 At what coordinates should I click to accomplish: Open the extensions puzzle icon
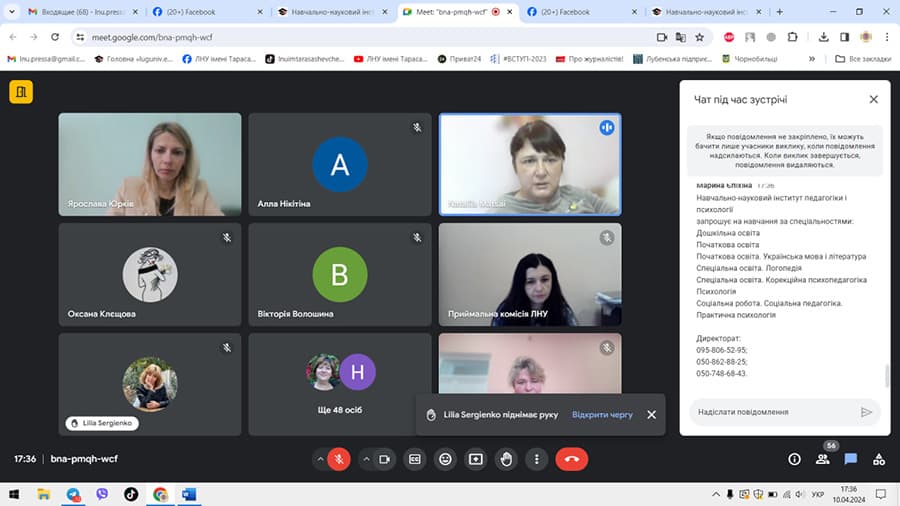pos(793,37)
